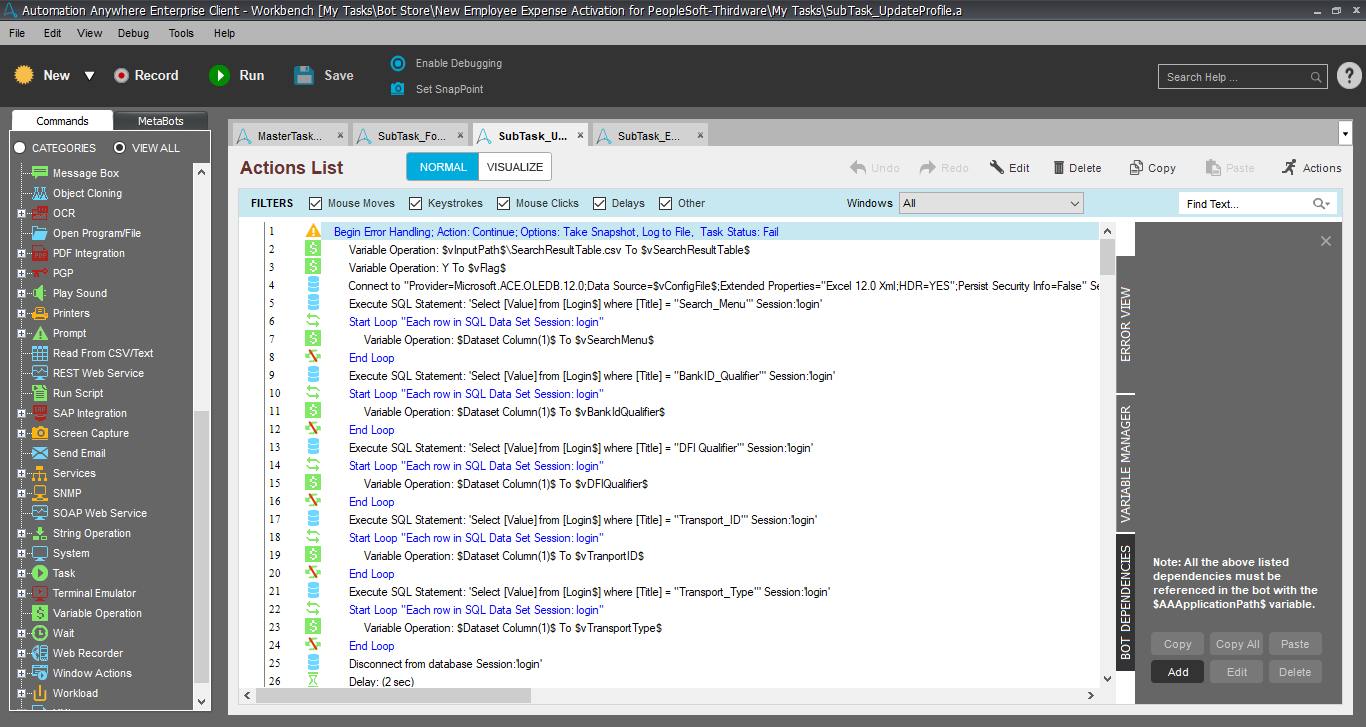Open the New button dropdown arrow

coord(89,76)
